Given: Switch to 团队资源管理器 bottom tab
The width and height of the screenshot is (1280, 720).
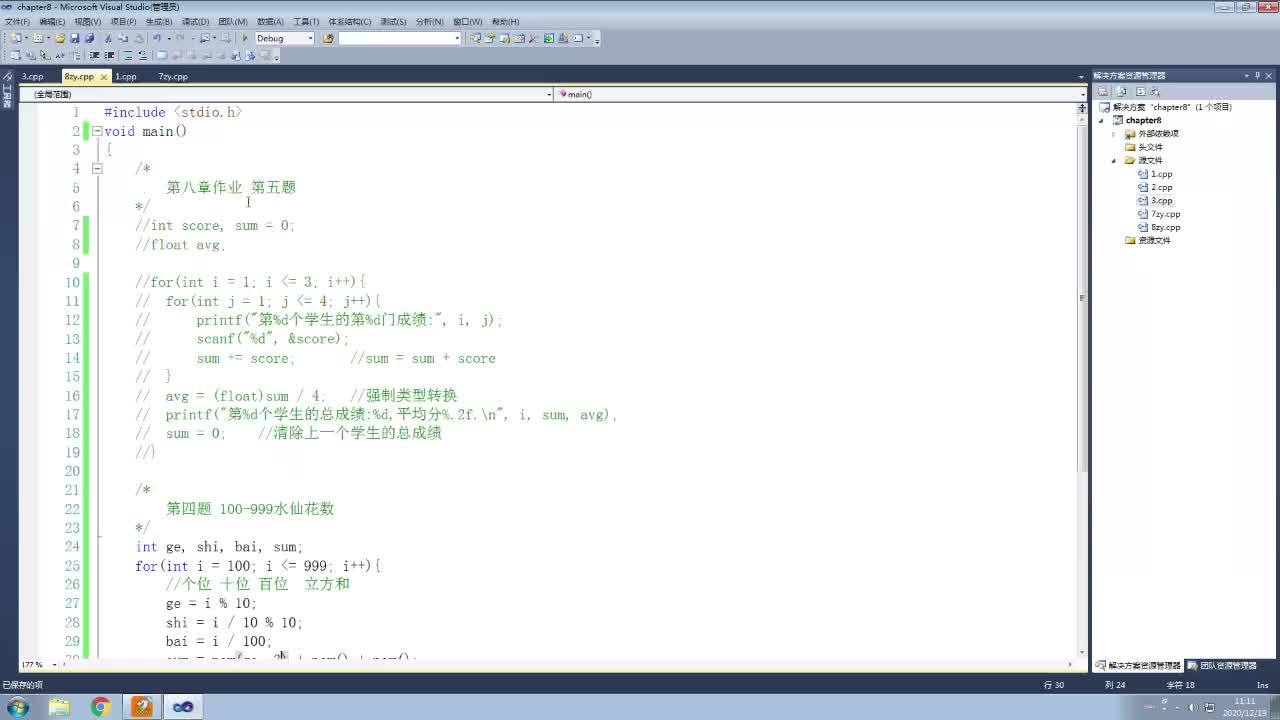Looking at the screenshot, I should [1227, 665].
